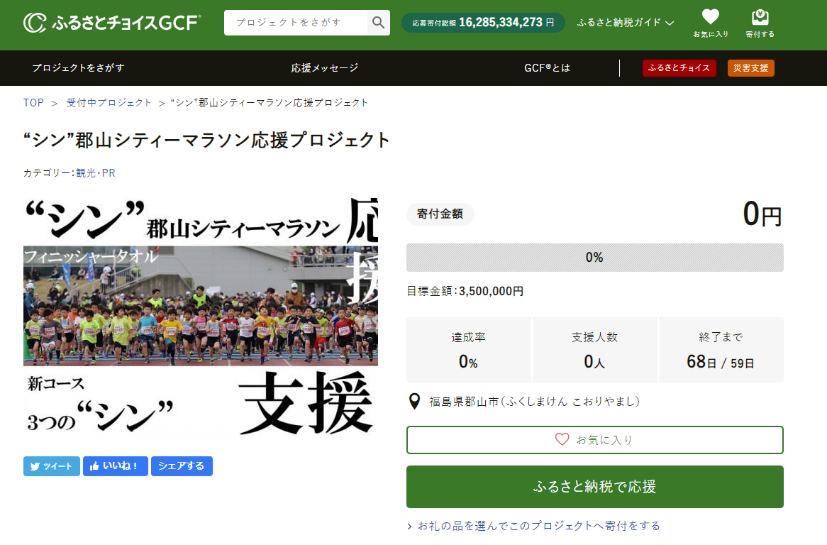Open 応援メッセージ menu item
This screenshot has height=545, width=827.
point(324,68)
